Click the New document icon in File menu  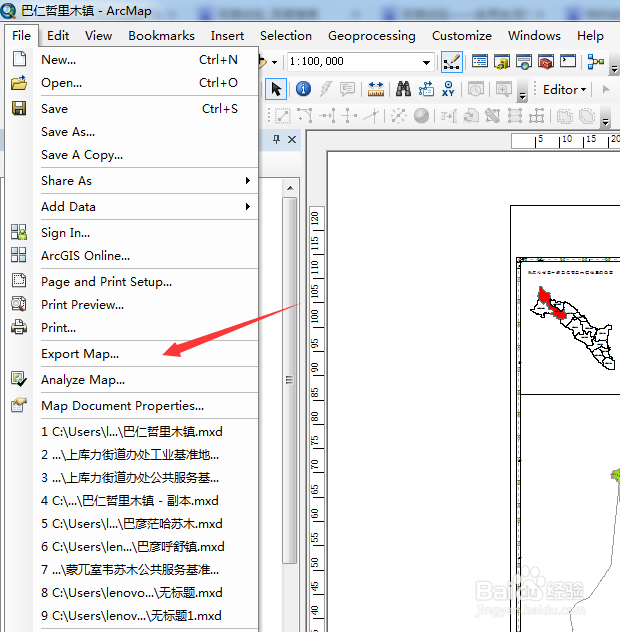pyautogui.click(x=19, y=59)
